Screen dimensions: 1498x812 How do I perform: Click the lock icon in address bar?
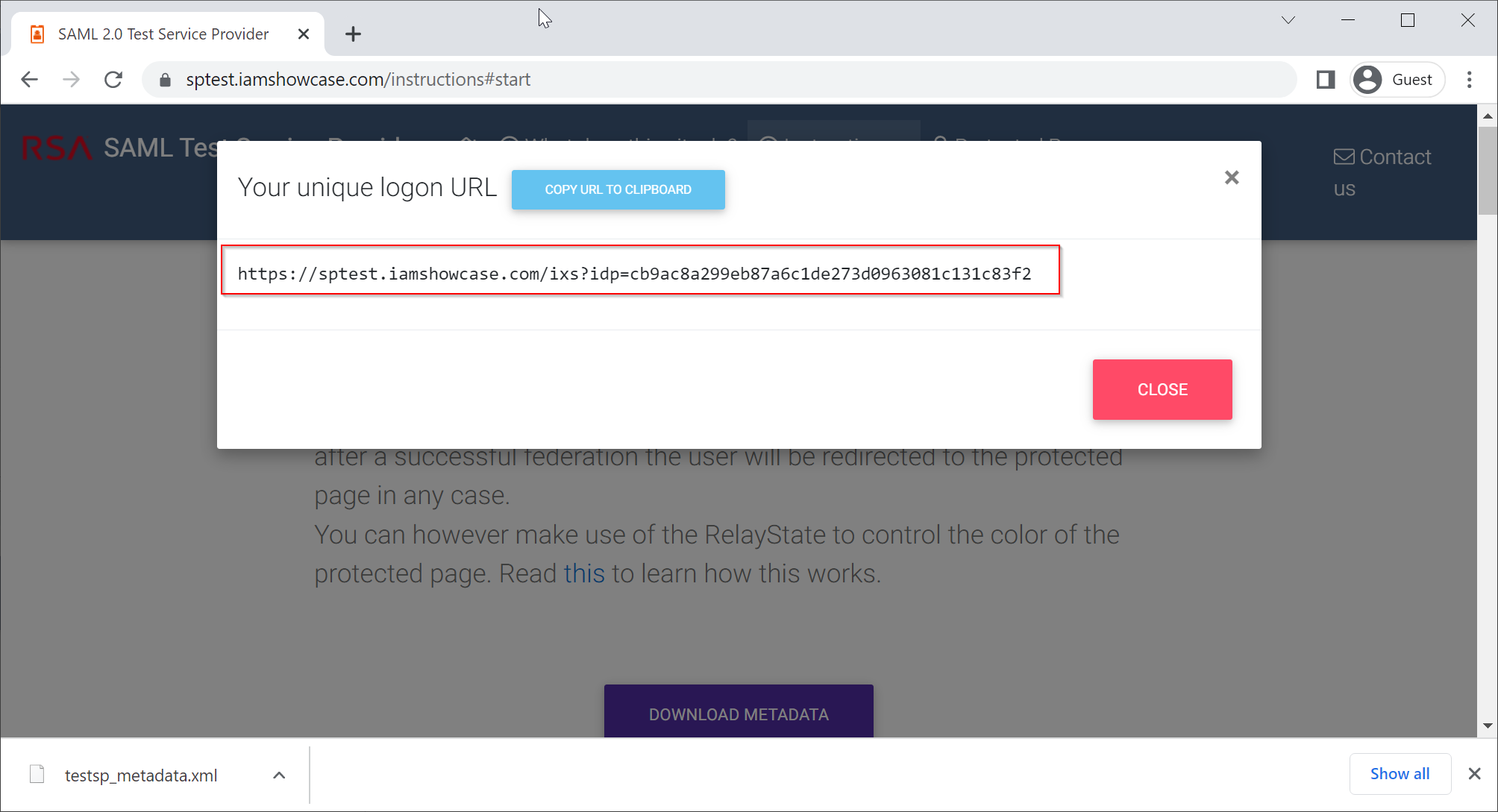click(x=166, y=80)
